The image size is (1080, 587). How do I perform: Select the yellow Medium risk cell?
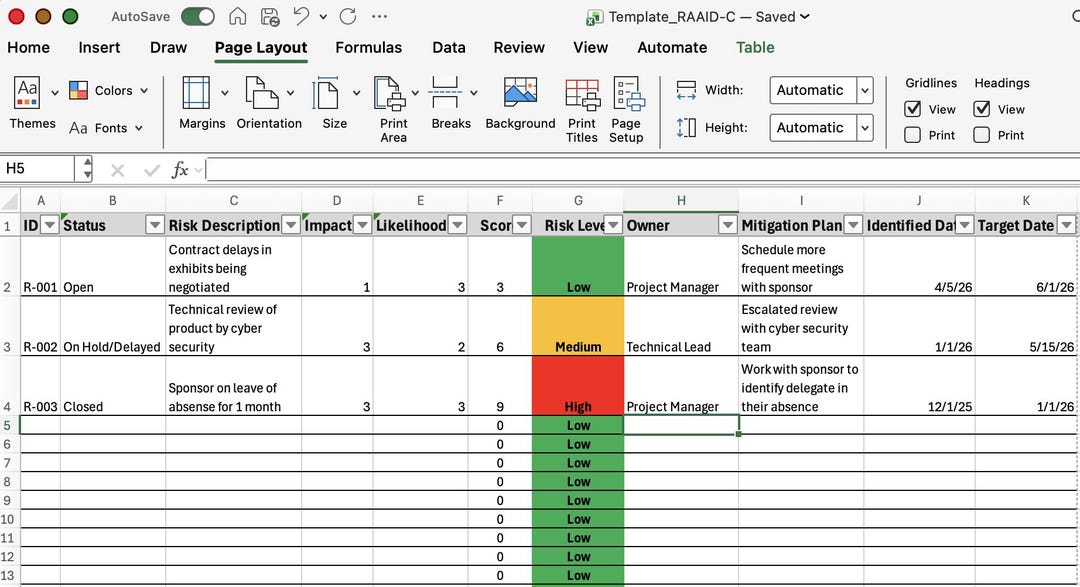(578, 326)
